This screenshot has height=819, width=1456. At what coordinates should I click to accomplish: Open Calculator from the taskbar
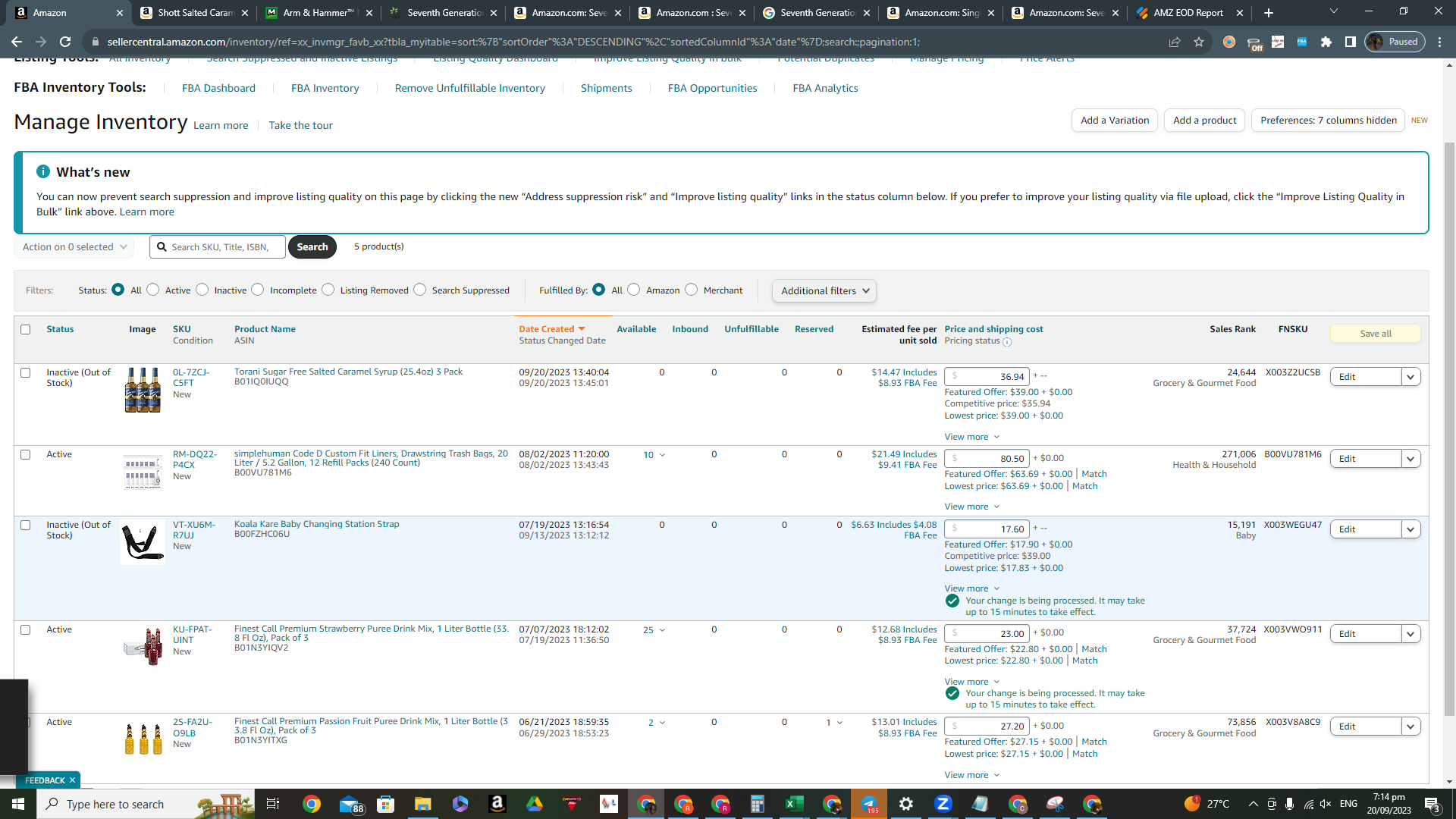758,804
